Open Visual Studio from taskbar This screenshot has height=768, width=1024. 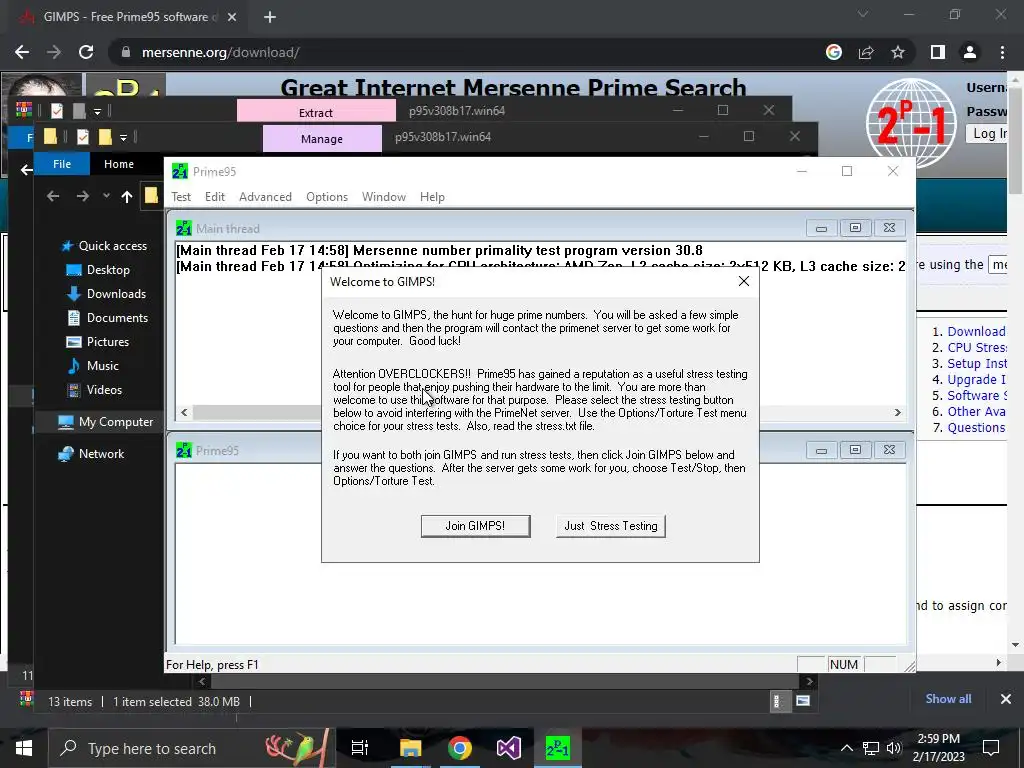(x=508, y=748)
